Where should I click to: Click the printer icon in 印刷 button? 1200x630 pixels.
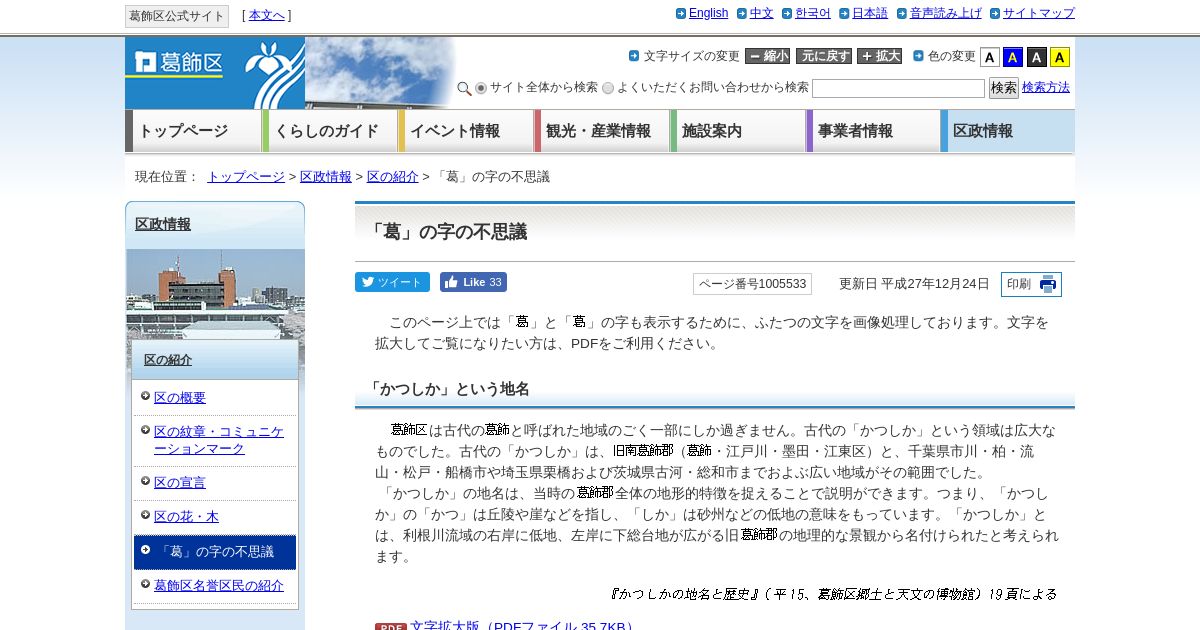click(x=1047, y=285)
